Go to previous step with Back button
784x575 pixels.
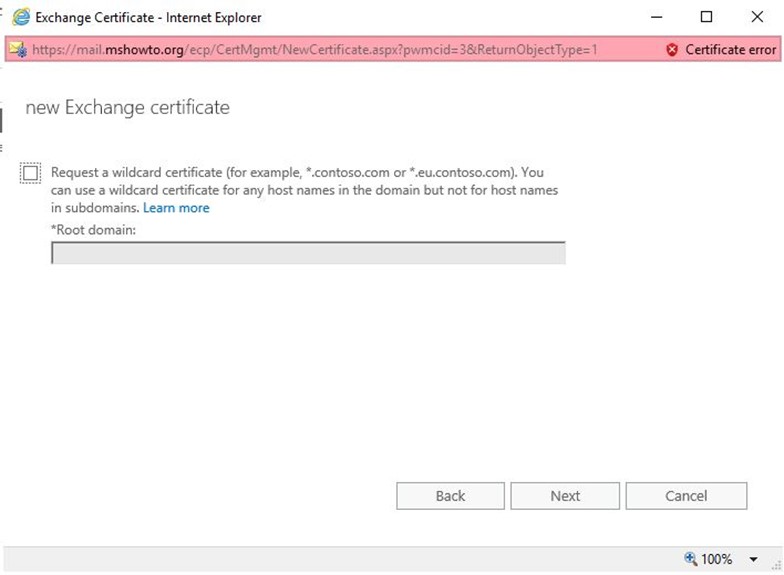[450, 496]
